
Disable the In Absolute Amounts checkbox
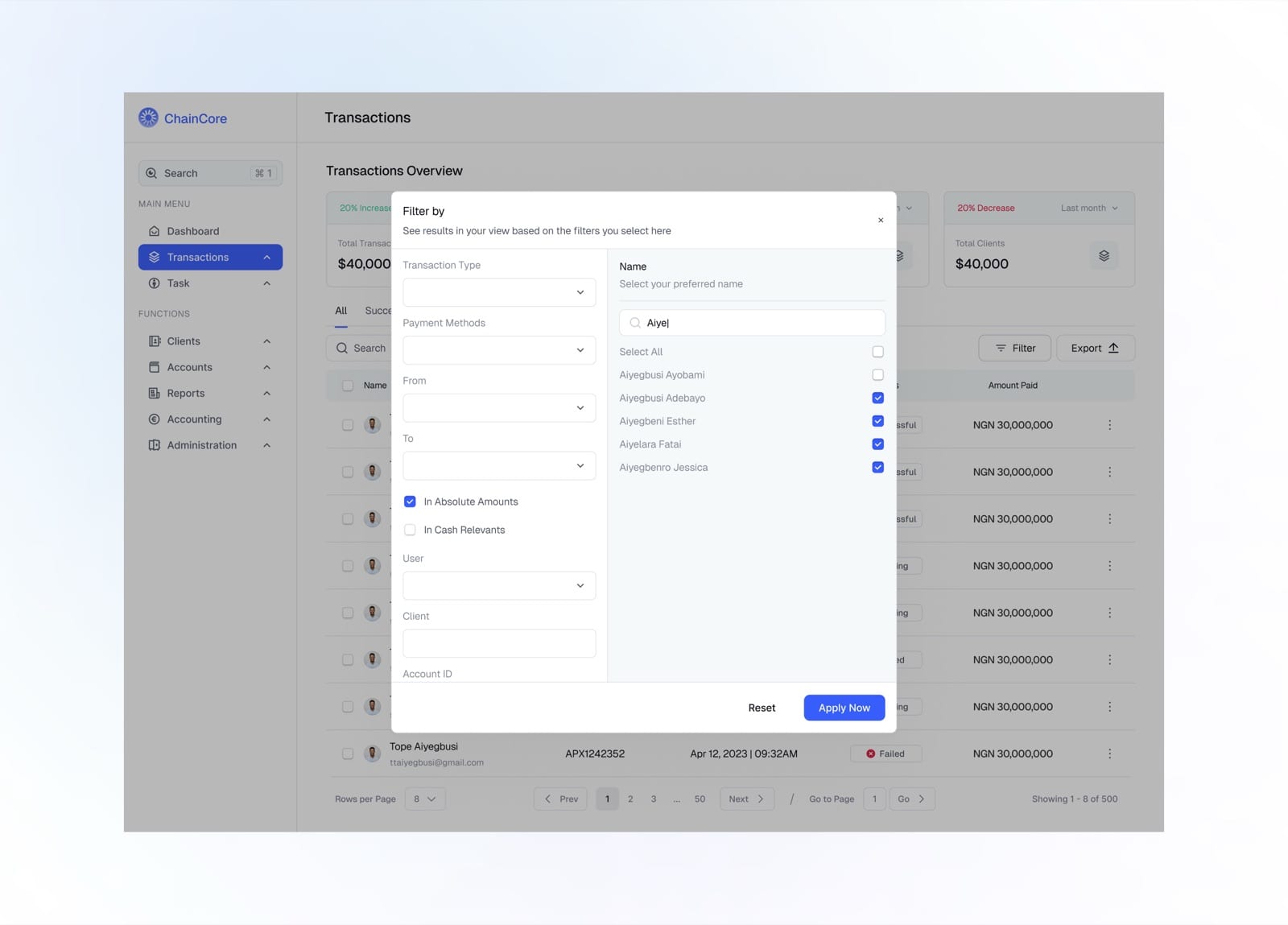point(410,502)
